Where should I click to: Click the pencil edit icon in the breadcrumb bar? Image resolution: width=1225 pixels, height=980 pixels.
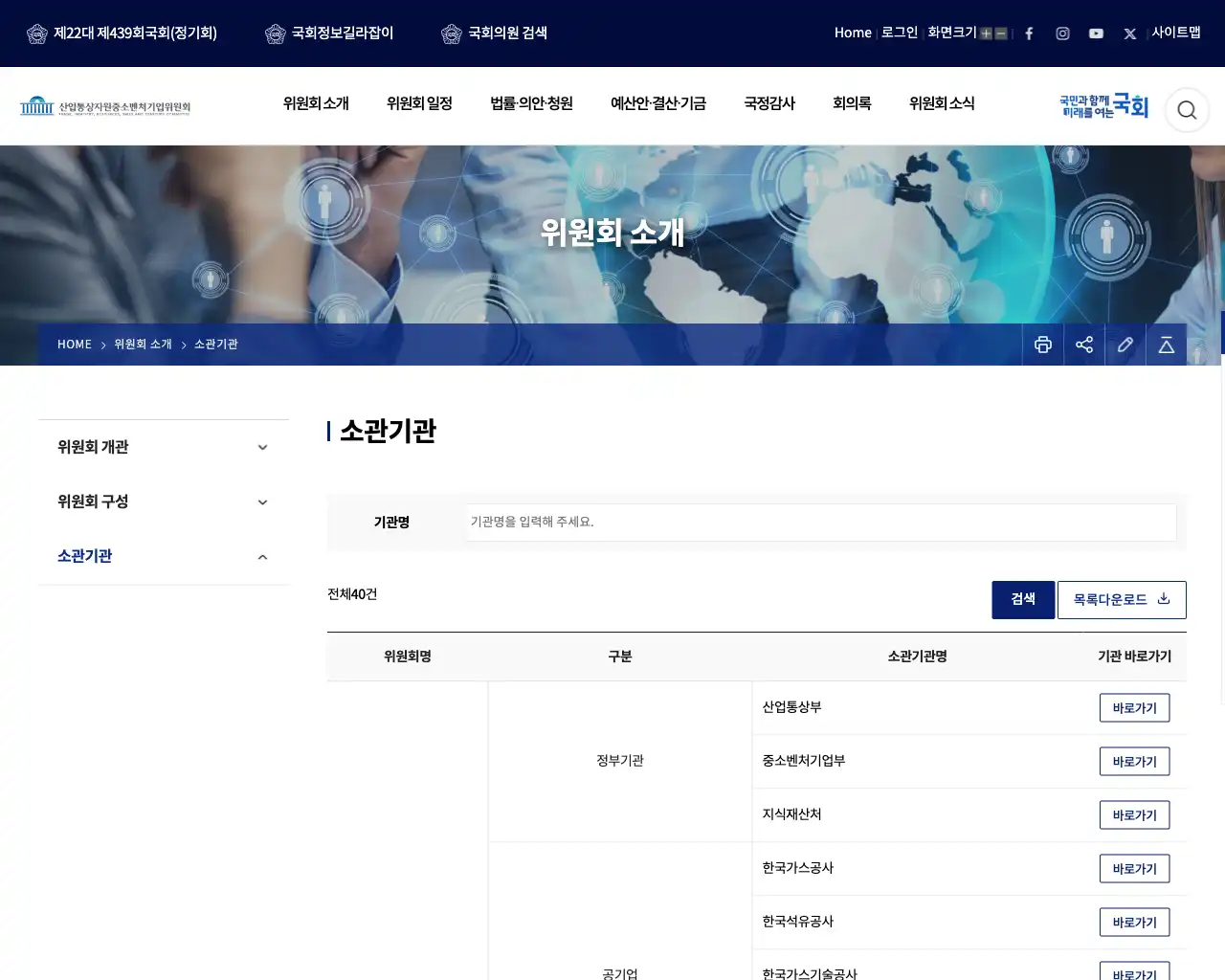point(1125,345)
